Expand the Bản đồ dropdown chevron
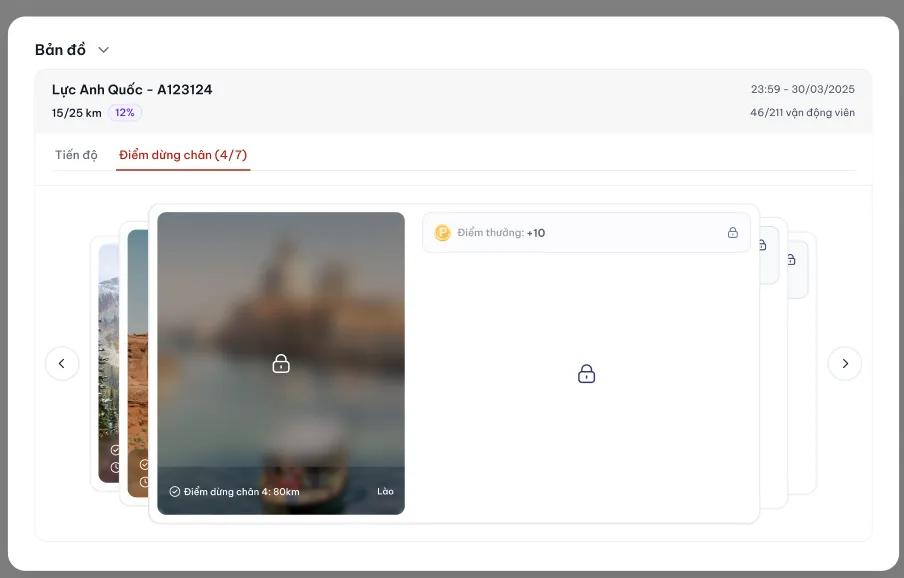The width and height of the screenshot is (904, 578). point(103,50)
